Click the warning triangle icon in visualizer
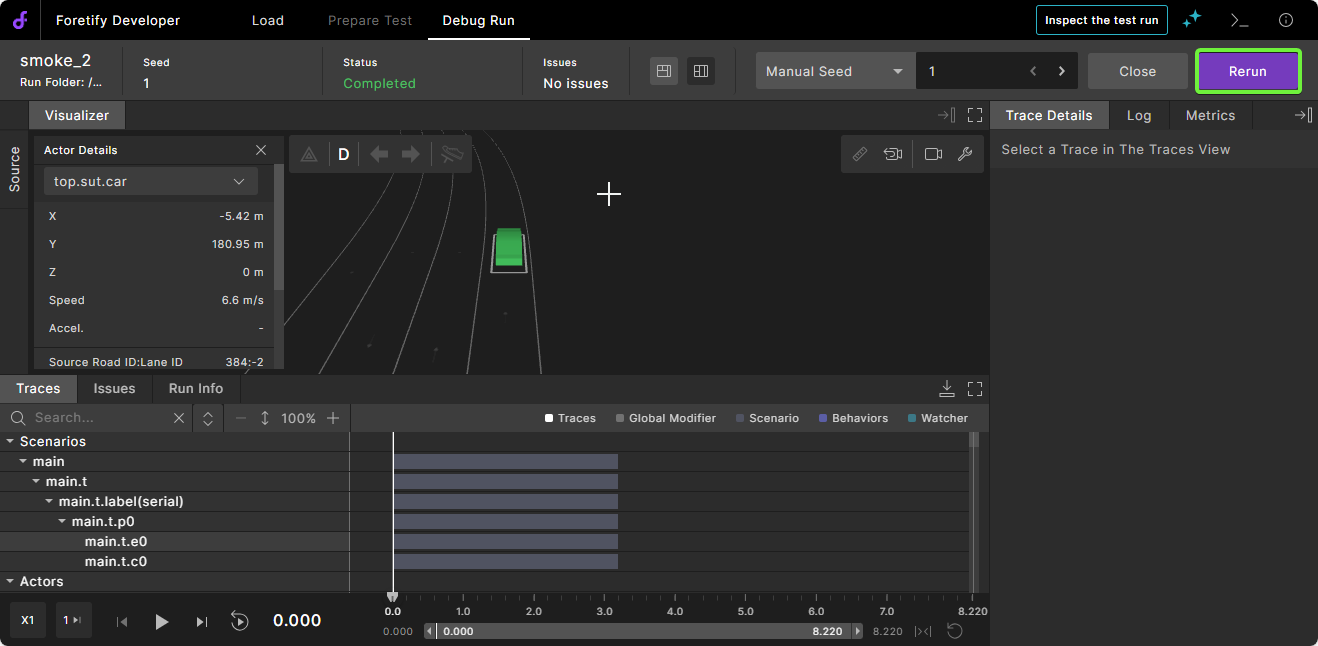 pos(309,155)
